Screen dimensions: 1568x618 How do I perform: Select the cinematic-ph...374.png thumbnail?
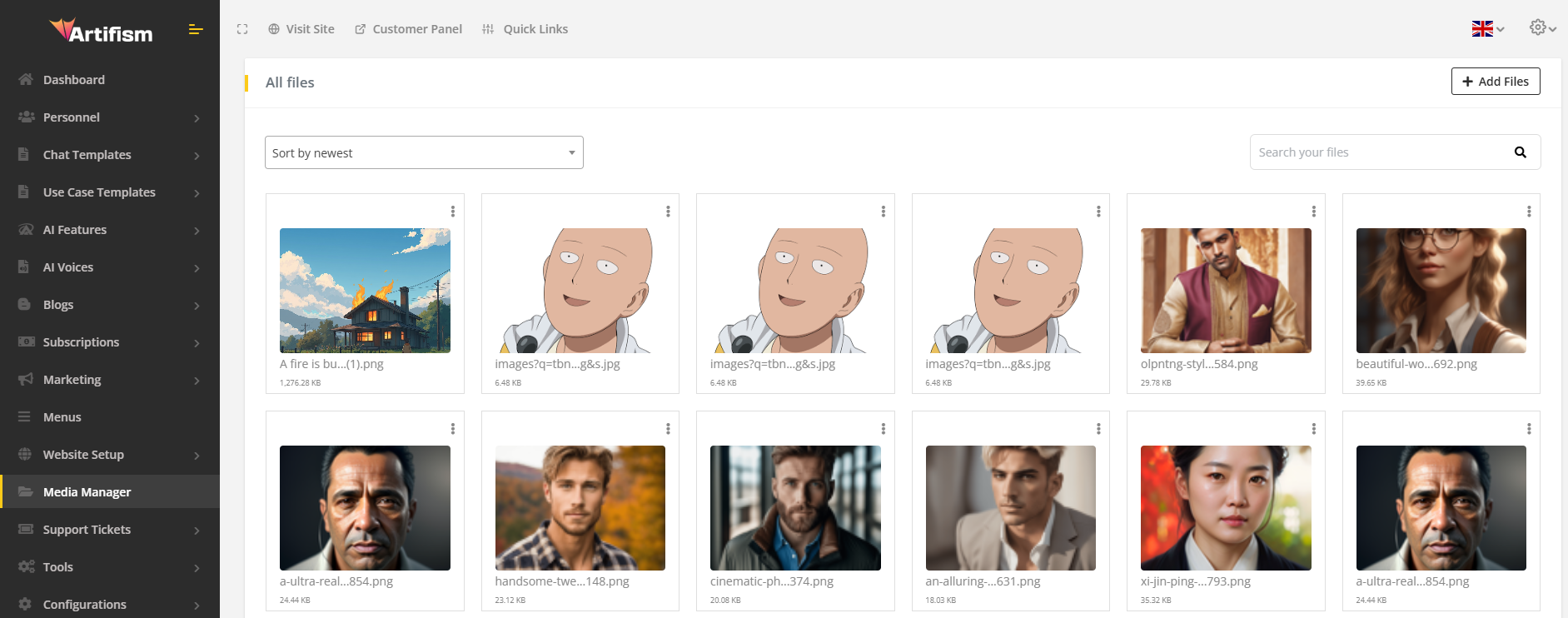coord(795,508)
